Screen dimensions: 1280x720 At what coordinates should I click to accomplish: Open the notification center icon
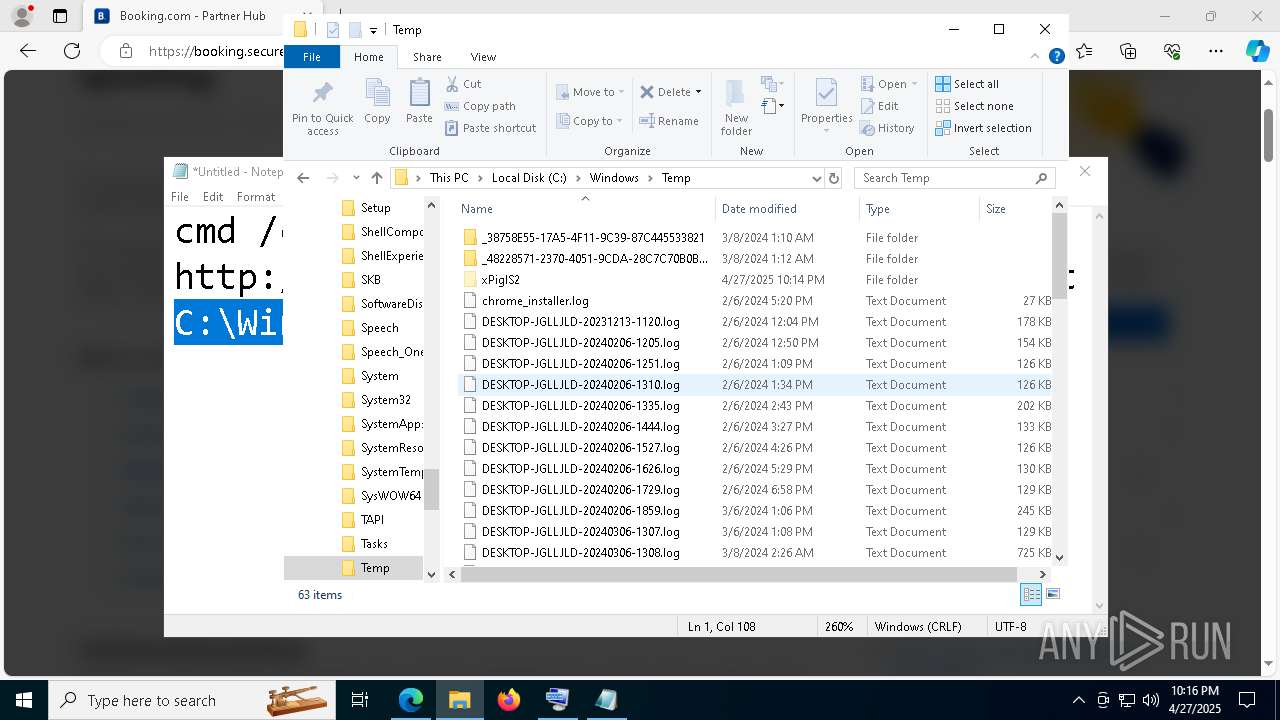pos(1247,700)
